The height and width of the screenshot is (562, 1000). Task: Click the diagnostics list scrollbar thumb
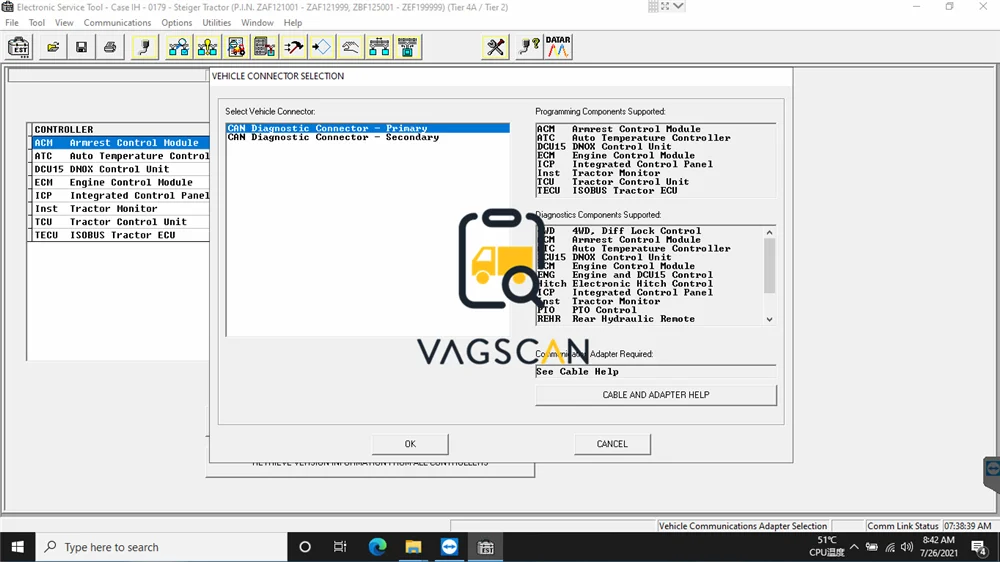[770, 266]
